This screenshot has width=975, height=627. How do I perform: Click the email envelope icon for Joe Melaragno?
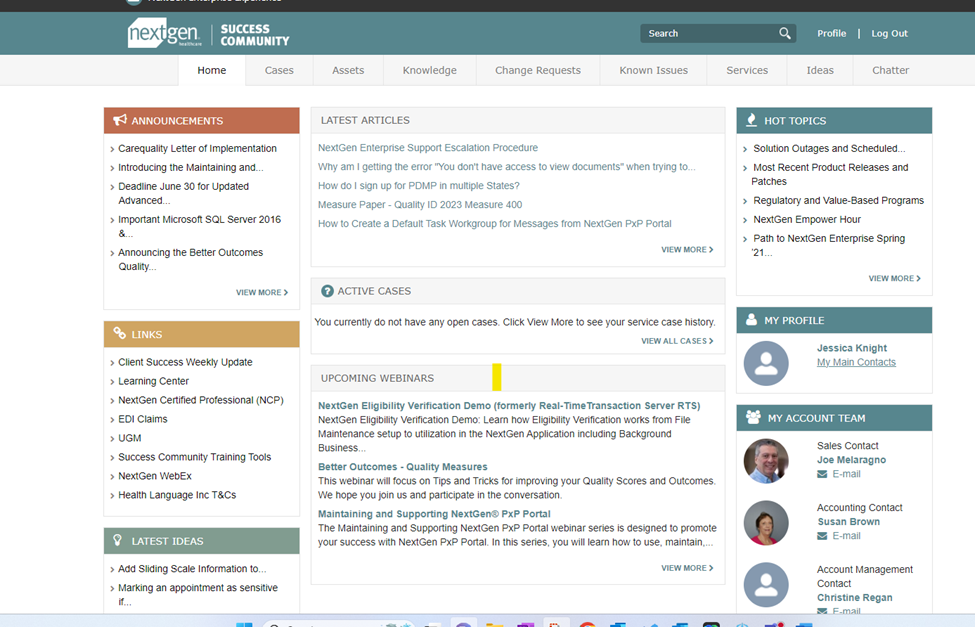tap(822, 474)
